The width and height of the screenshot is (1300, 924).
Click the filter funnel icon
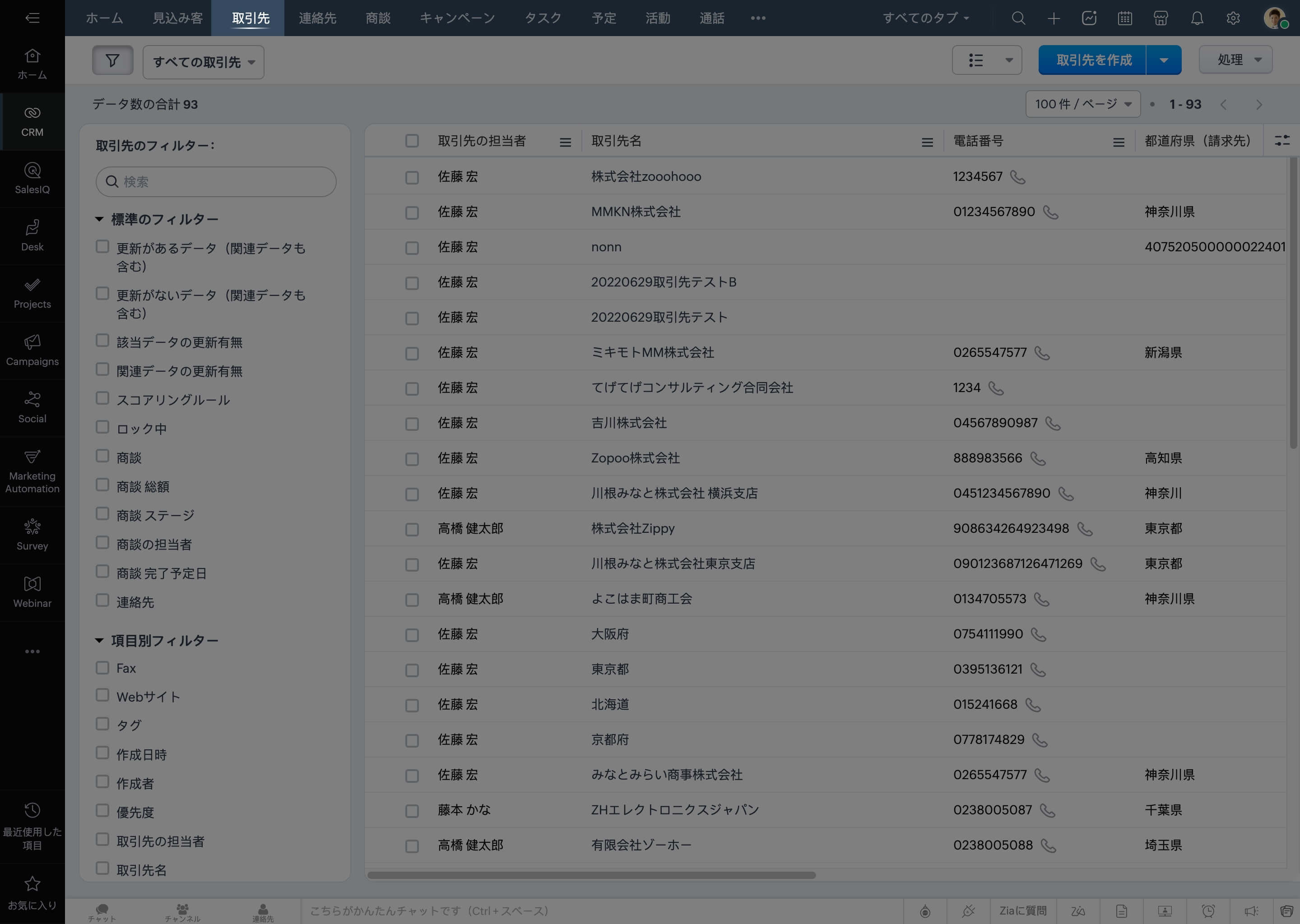[x=112, y=60]
